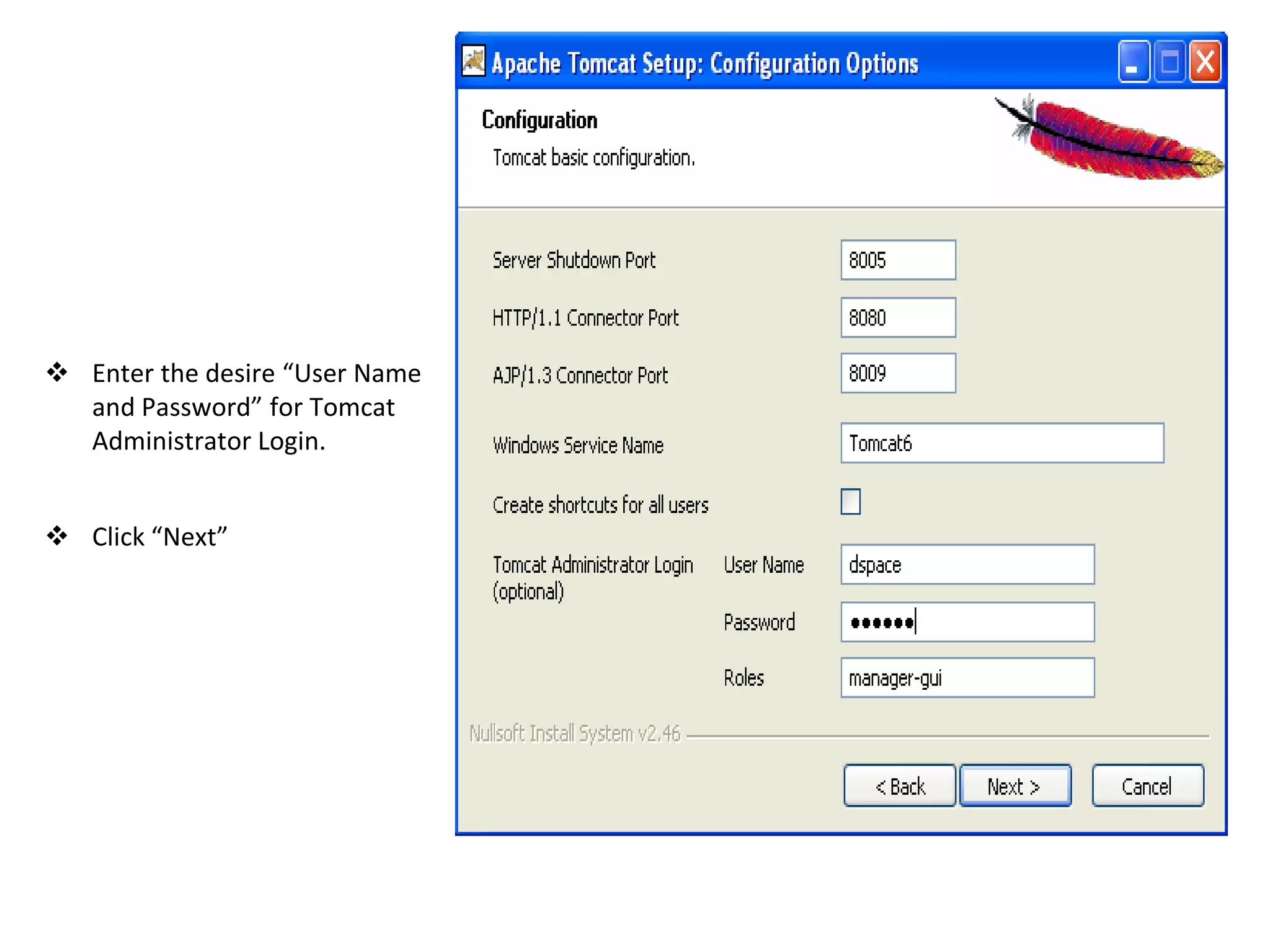Go back with the < Back button

pos(899,786)
